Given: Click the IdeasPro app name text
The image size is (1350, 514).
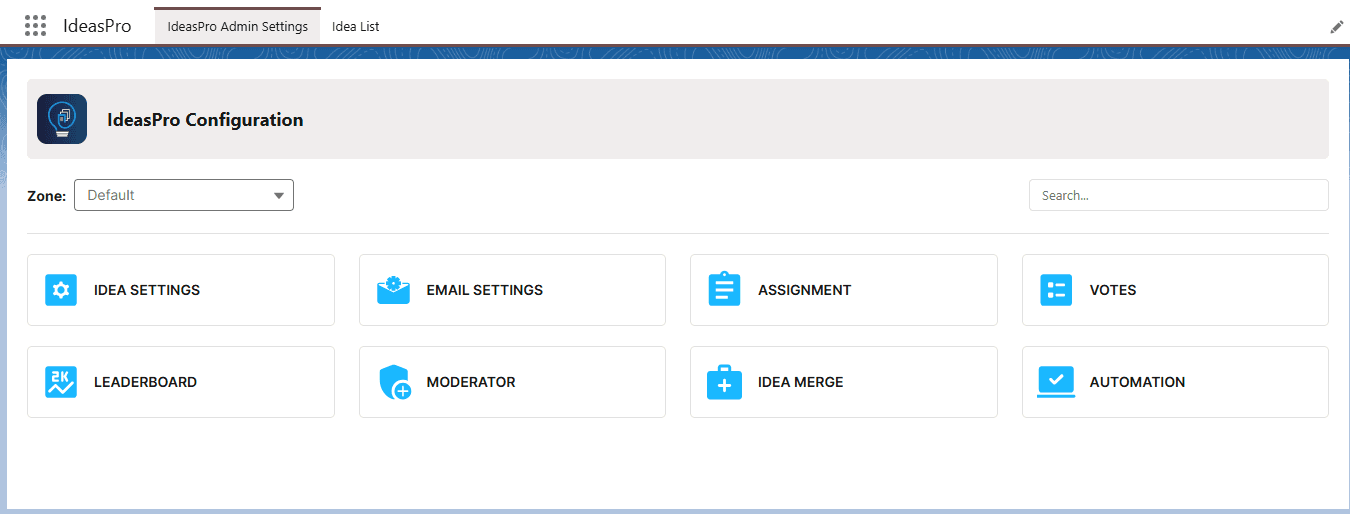Looking at the screenshot, I should click(x=97, y=26).
